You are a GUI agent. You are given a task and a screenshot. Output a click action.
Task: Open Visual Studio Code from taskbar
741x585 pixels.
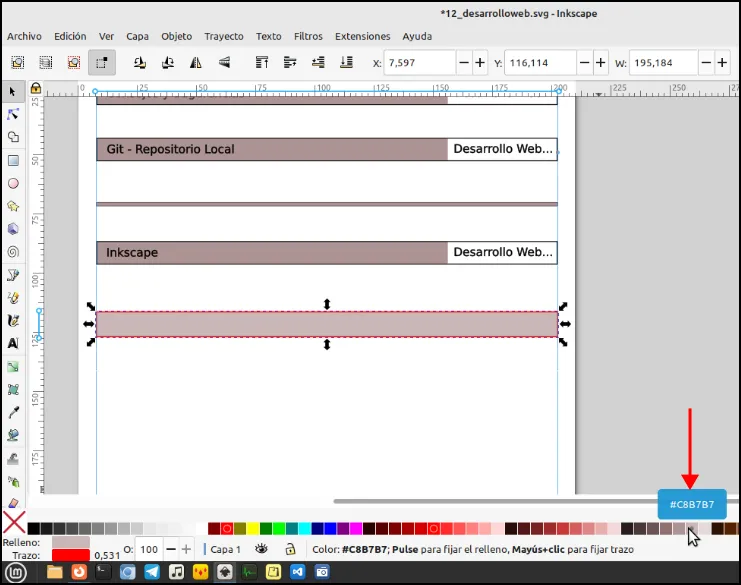coord(298,572)
